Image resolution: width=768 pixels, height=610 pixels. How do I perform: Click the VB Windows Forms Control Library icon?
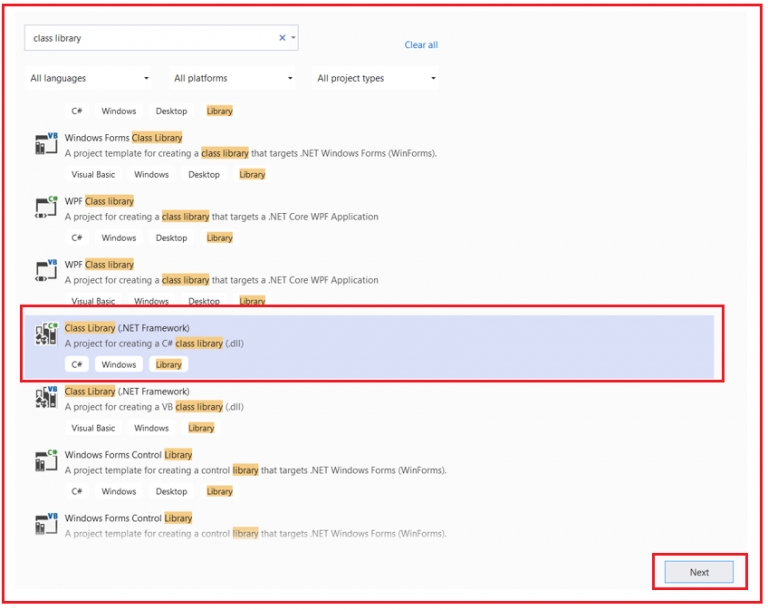(x=46, y=524)
